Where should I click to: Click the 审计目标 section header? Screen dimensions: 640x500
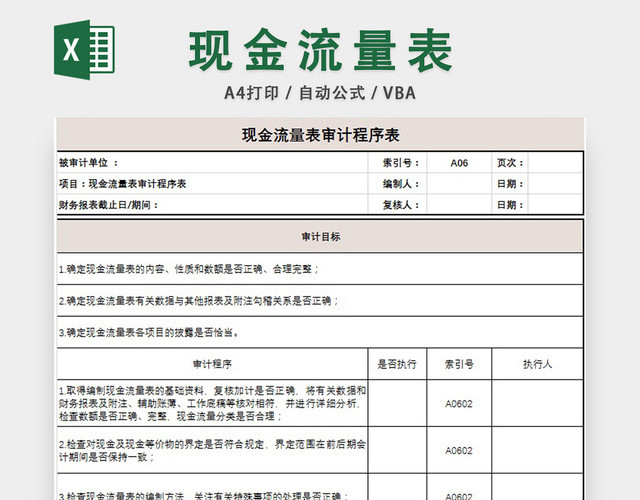[320, 237]
